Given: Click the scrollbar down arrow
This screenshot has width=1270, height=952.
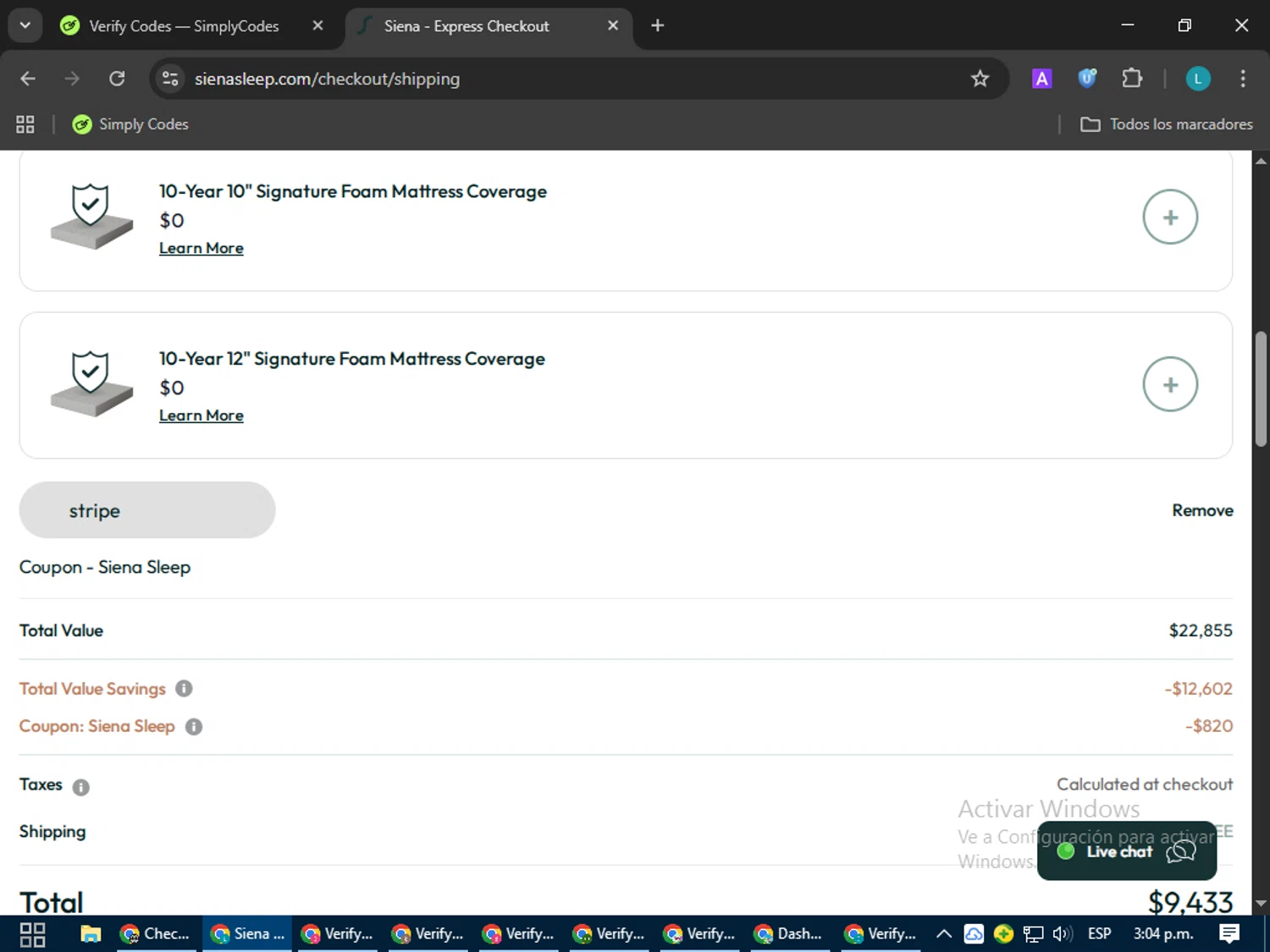Looking at the screenshot, I should [1261, 904].
